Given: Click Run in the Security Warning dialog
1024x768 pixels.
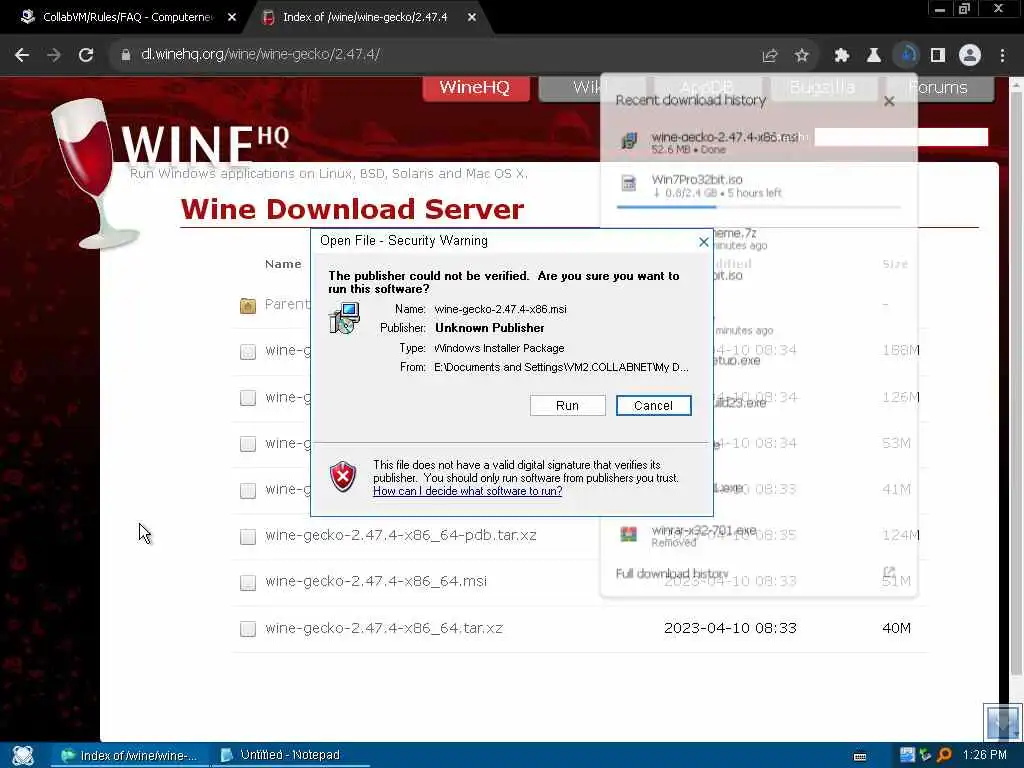Looking at the screenshot, I should pos(568,406).
